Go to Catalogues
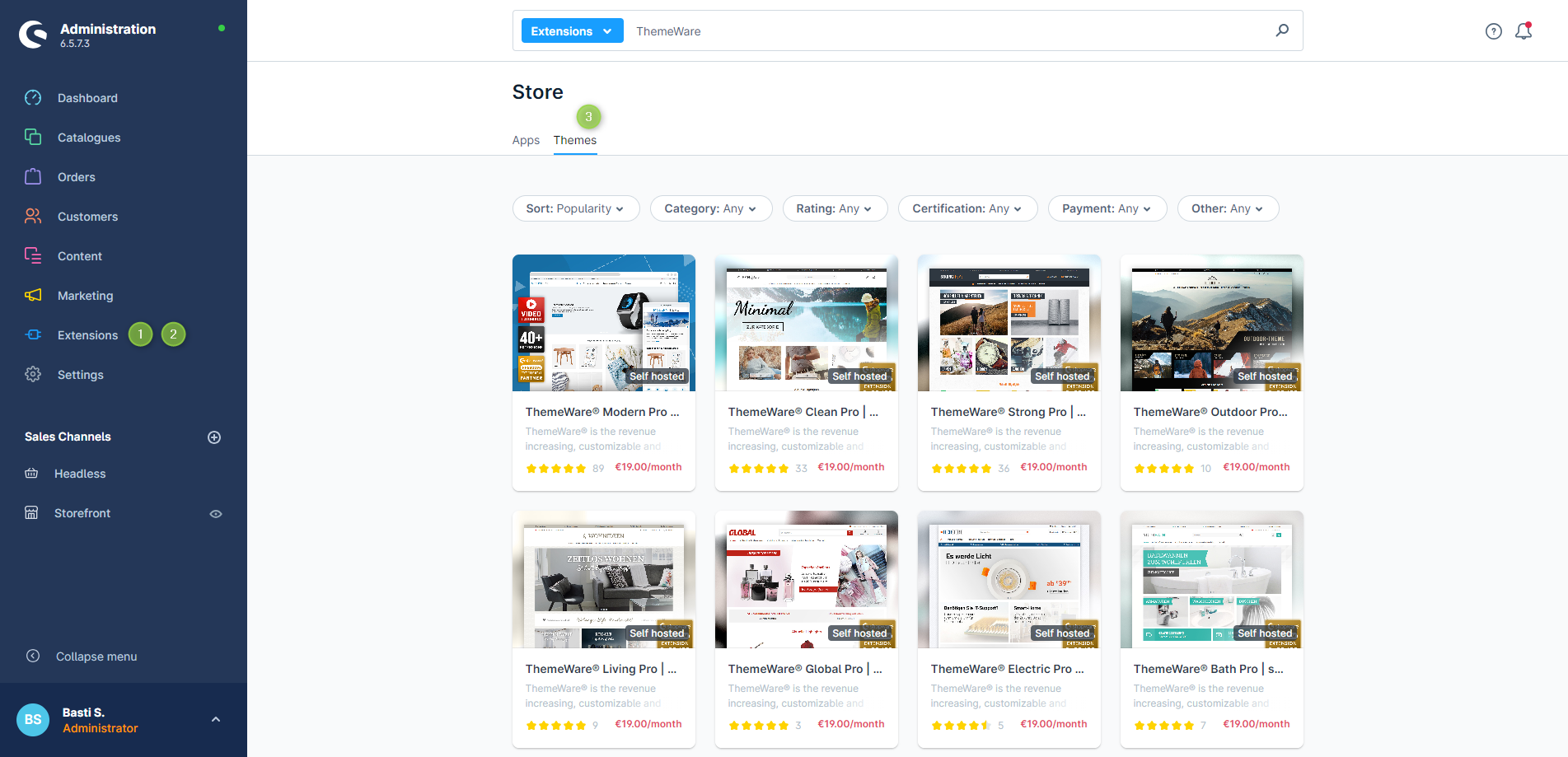Image resolution: width=1568 pixels, height=757 pixels. [x=89, y=138]
